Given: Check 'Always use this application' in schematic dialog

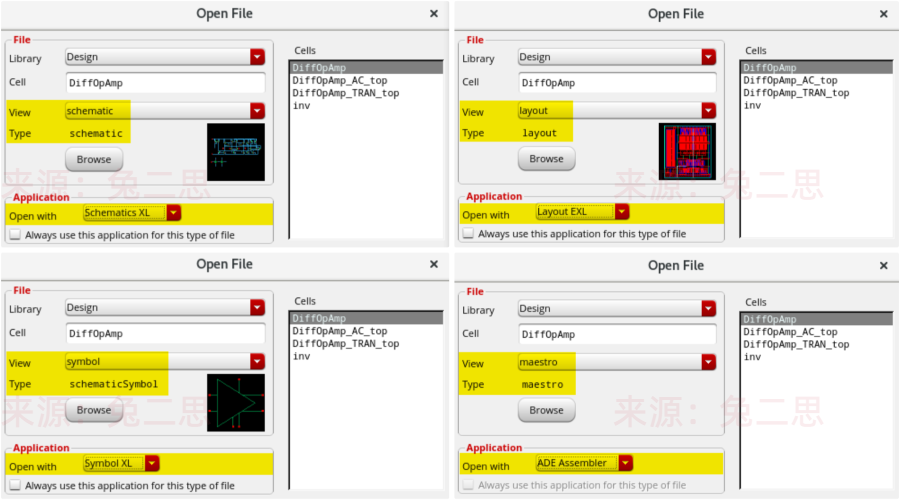Looking at the screenshot, I should click(x=15, y=235).
